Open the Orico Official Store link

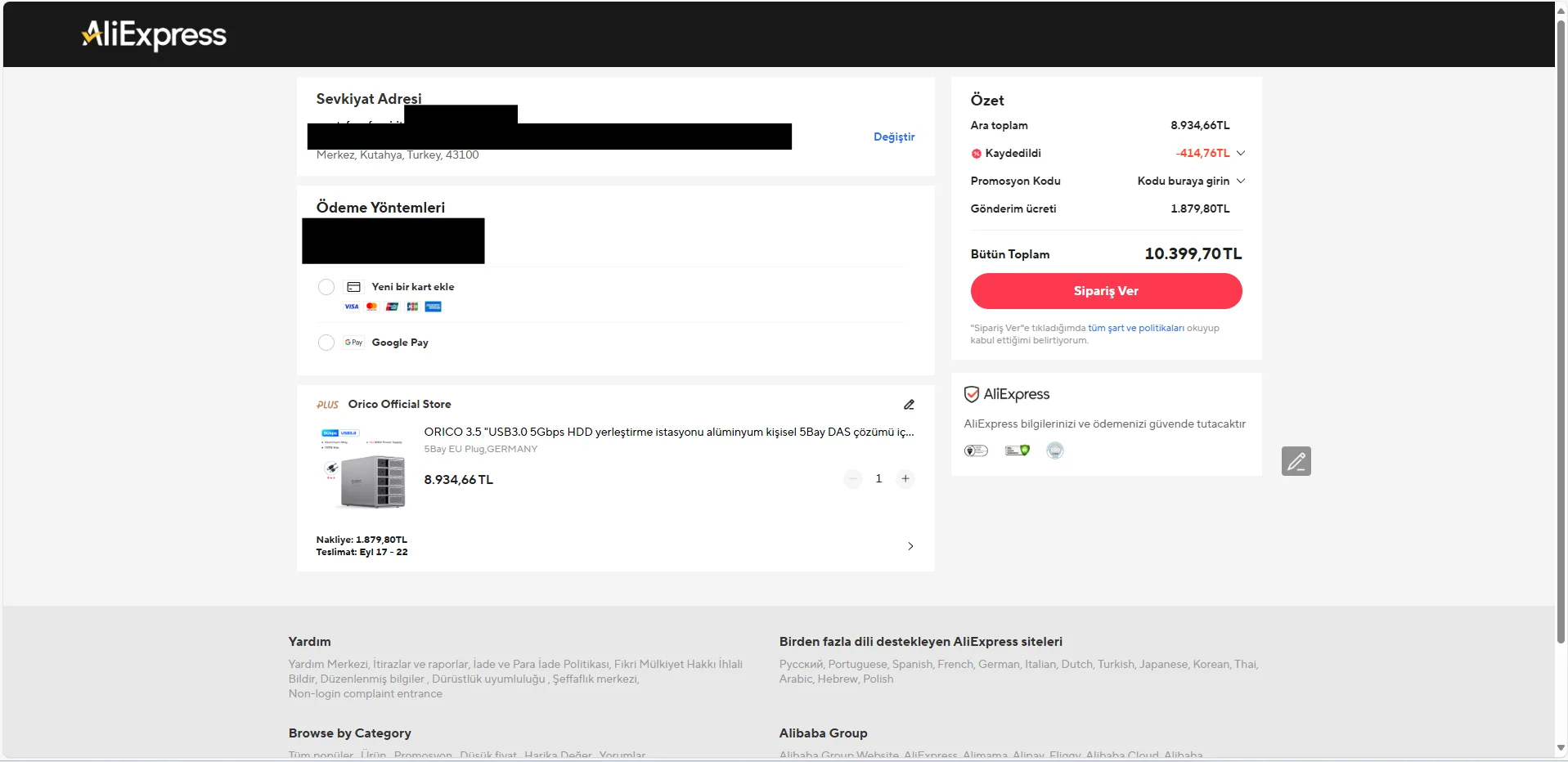click(x=400, y=405)
